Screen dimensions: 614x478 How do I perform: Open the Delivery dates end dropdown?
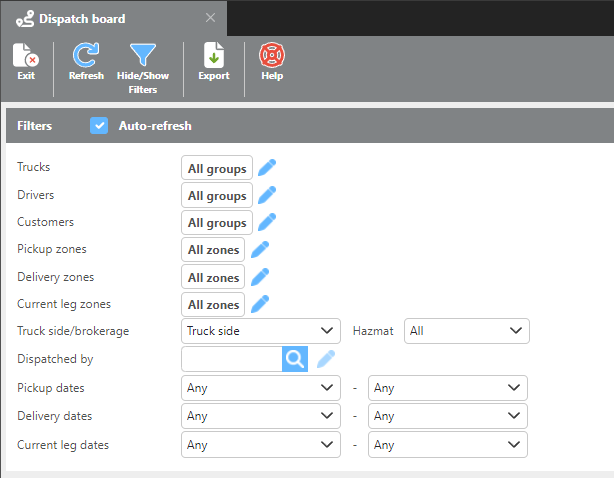pyautogui.click(x=447, y=416)
